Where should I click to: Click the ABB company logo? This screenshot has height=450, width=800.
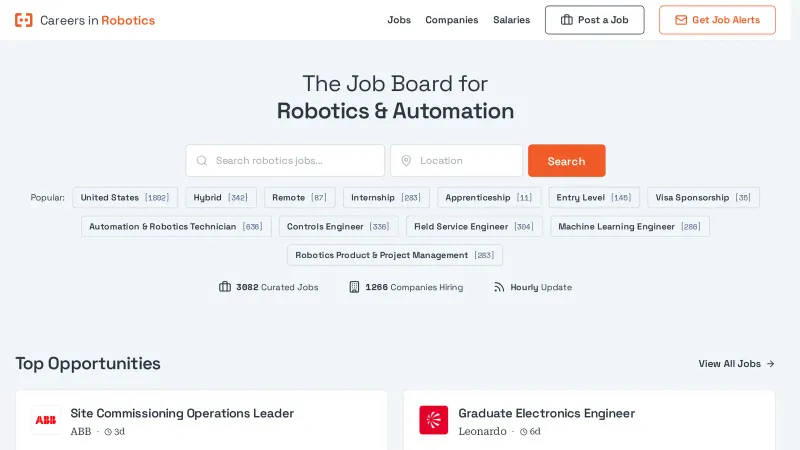[x=46, y=420]
